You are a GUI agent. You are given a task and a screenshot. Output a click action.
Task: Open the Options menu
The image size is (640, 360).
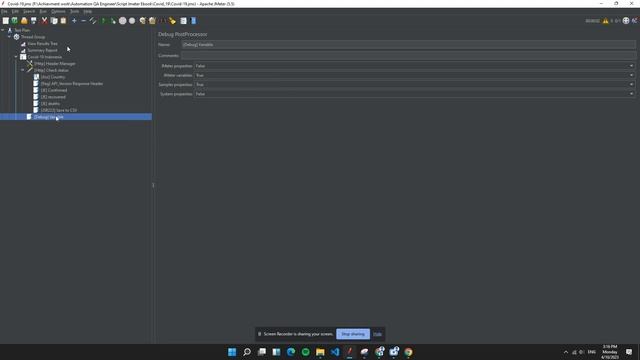point(58,11)
